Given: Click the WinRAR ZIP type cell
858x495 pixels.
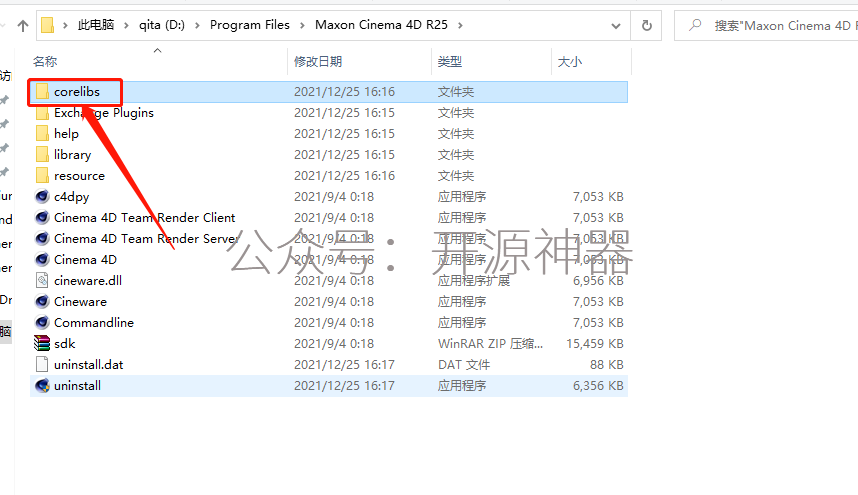Looking at the screenshot, I should (x=490, y=343).
